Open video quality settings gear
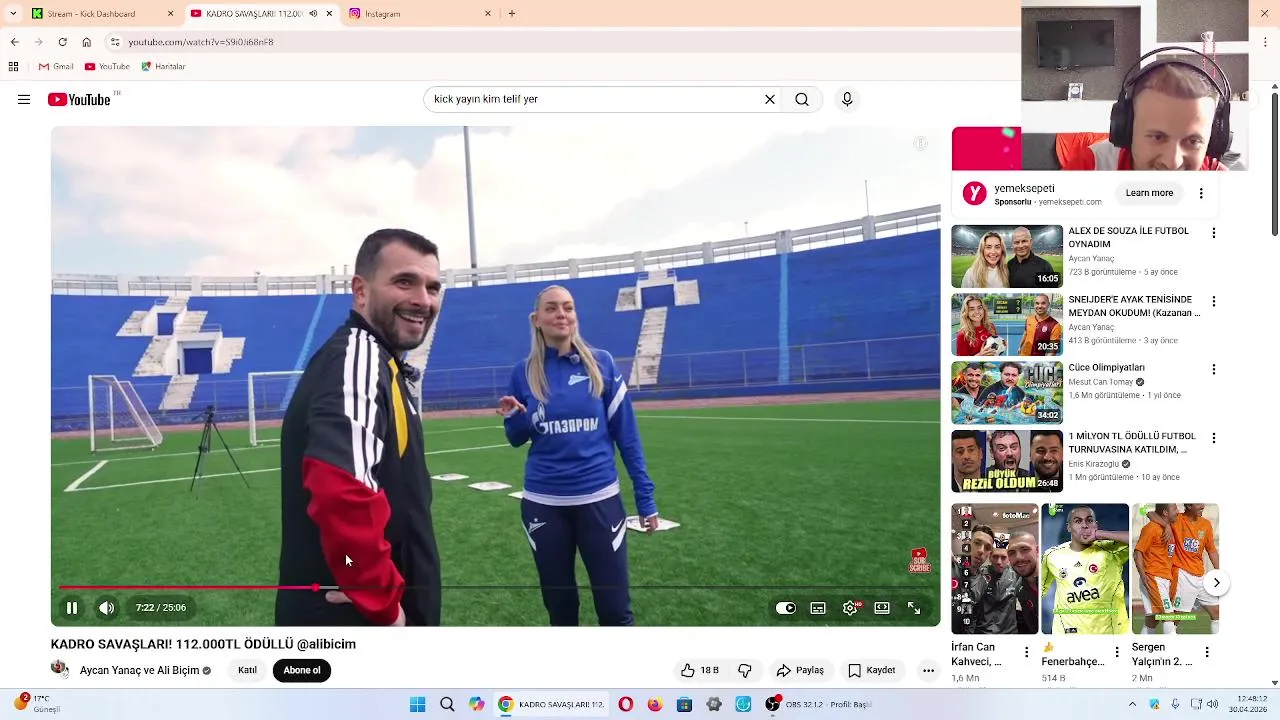Screen dimensions: 1280x720 tap(850, 607)
